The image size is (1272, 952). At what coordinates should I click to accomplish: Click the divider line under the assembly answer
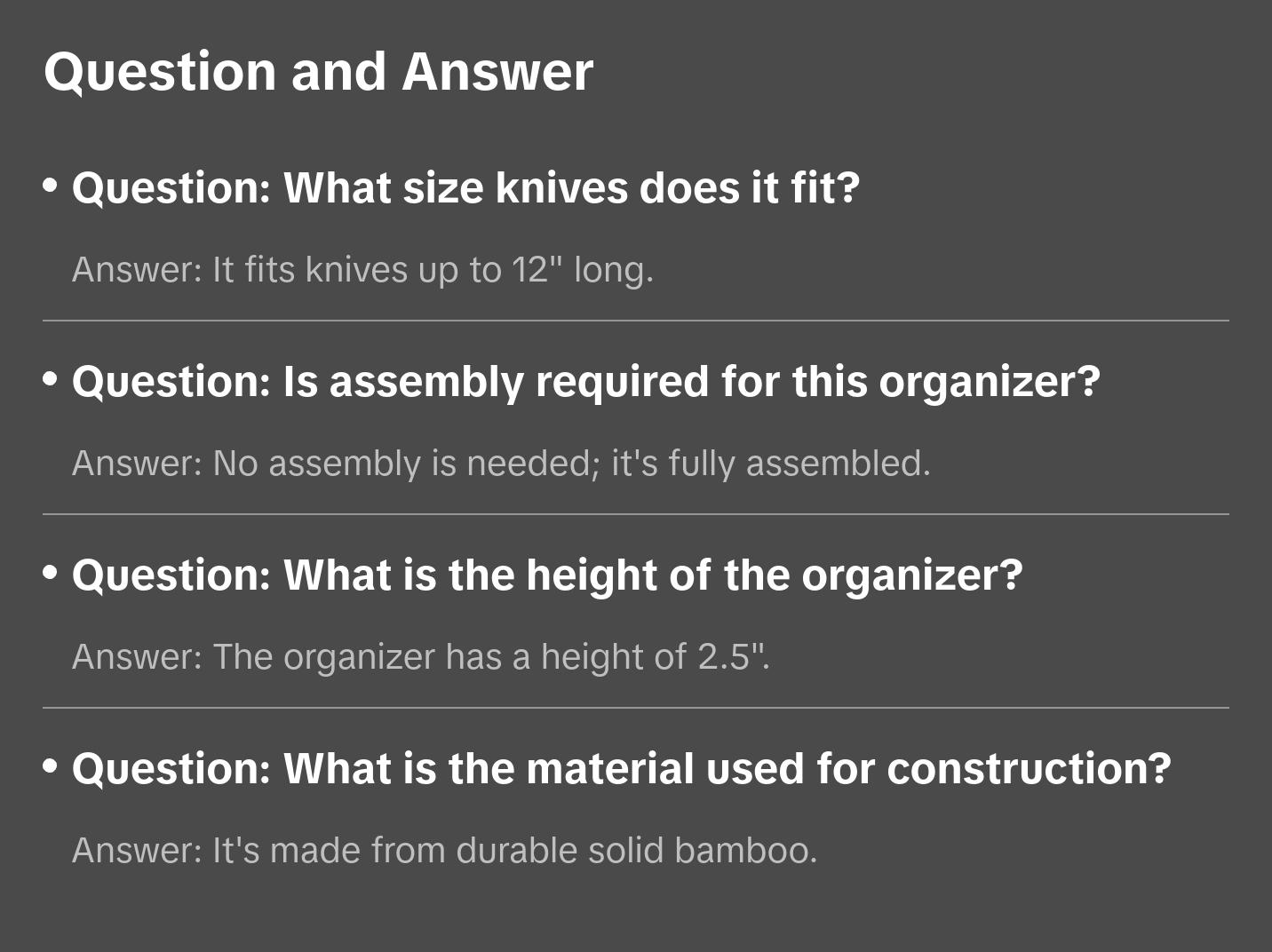[636, 514]
